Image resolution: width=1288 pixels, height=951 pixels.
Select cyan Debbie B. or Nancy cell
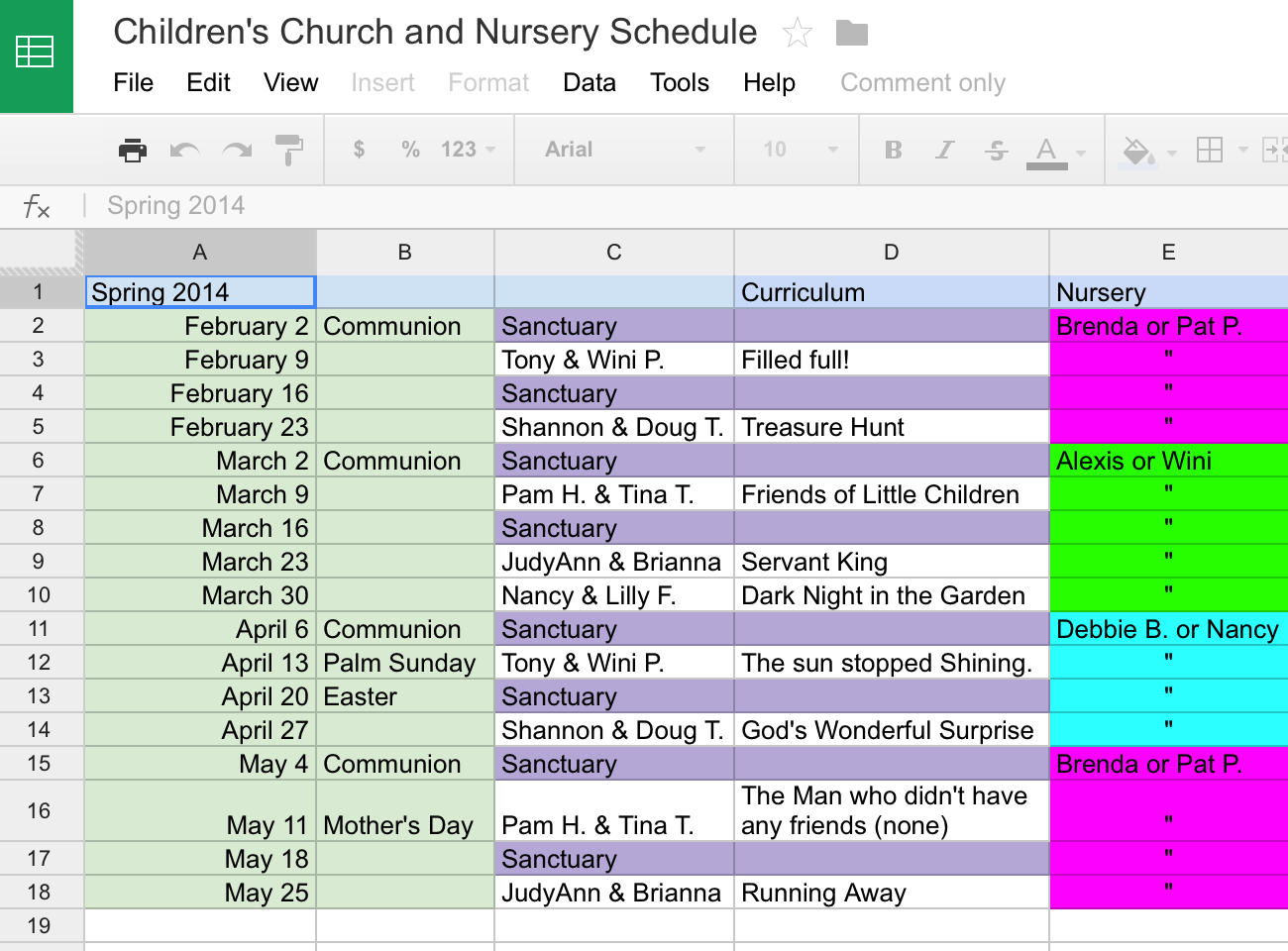[1169, 629]
